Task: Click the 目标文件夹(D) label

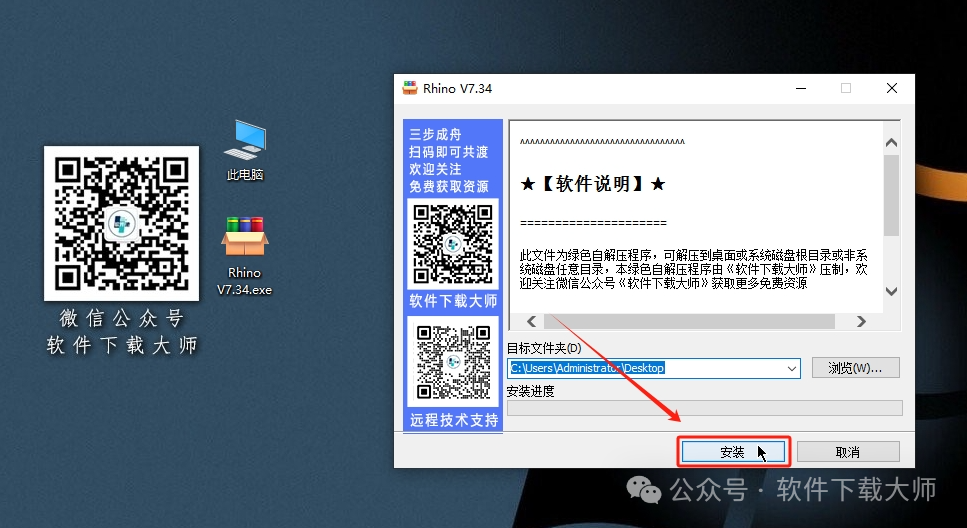Action: point(544,349)
